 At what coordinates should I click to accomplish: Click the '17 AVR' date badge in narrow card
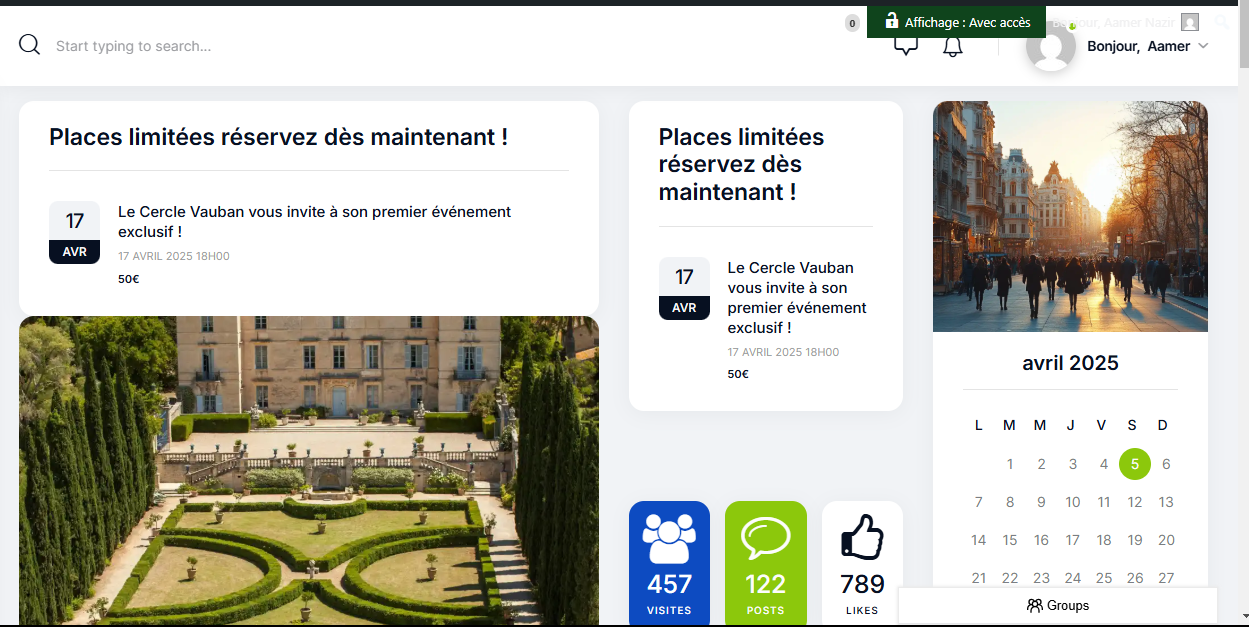pos(684,288)
